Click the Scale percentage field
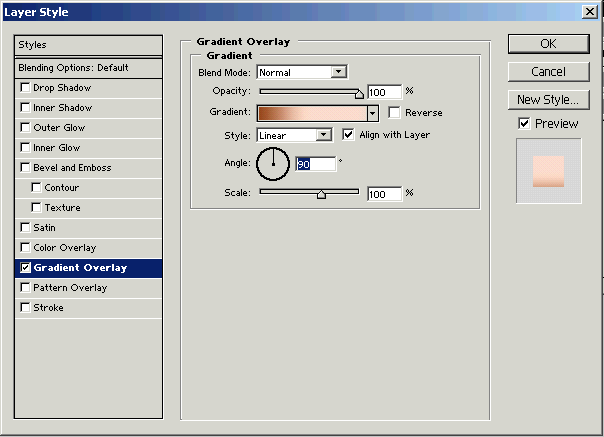 coord(384,194)
